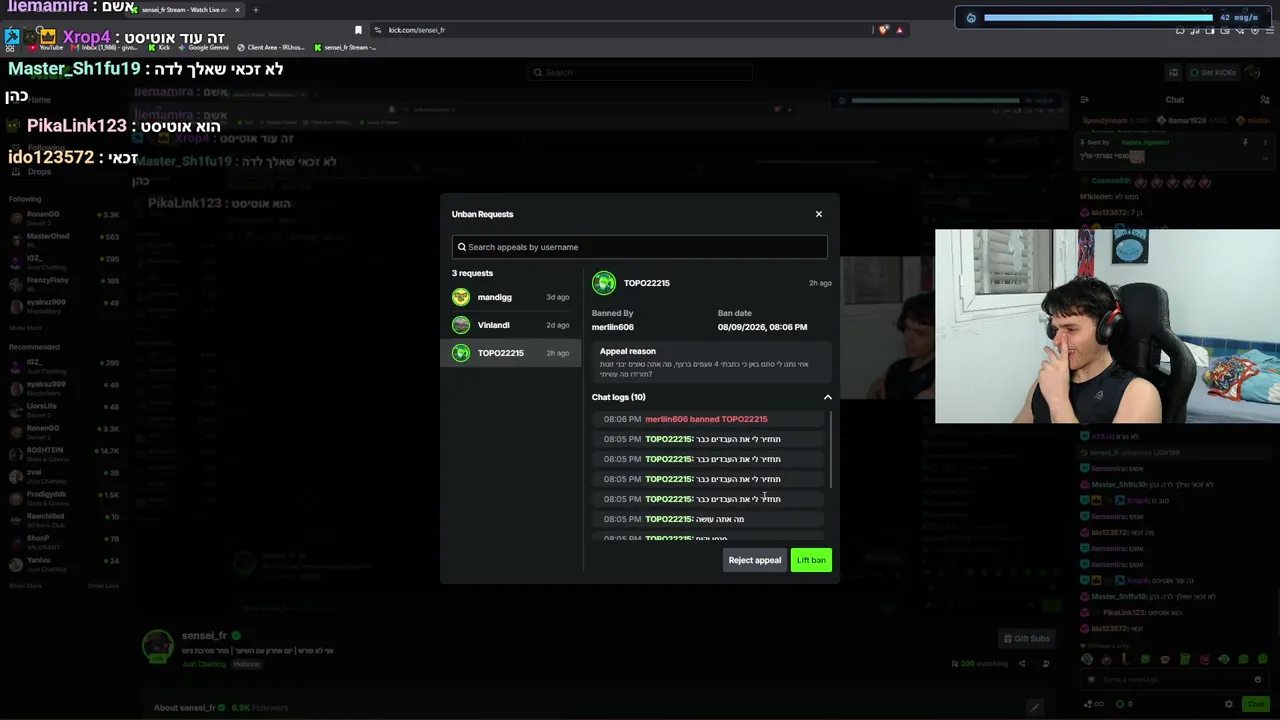Viewport: 1280px width, 720px height.
Task: Click the chat logs scrollbar
Action: click(830, 450)
